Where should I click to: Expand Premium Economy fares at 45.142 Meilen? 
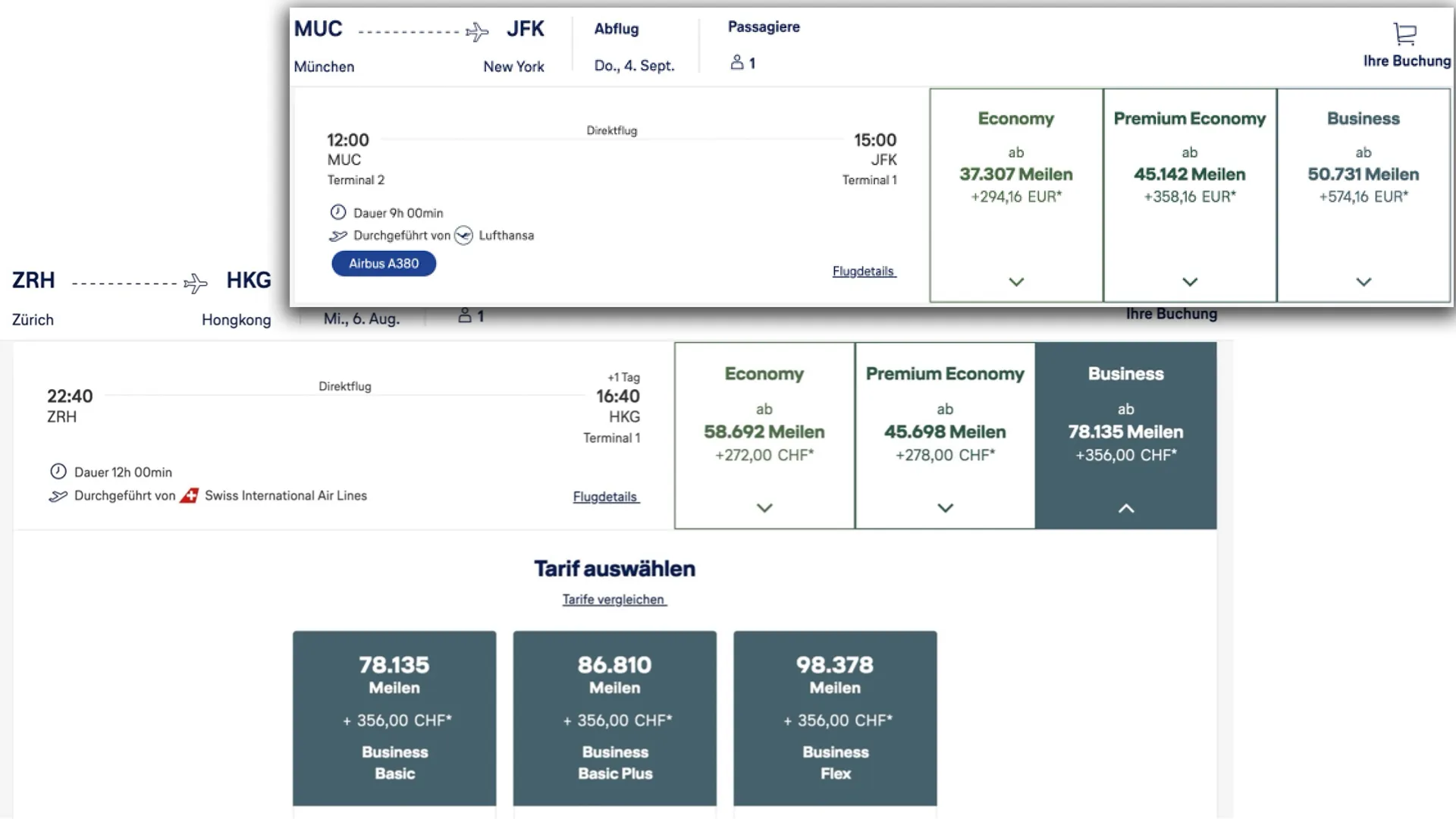(1190, 282)
